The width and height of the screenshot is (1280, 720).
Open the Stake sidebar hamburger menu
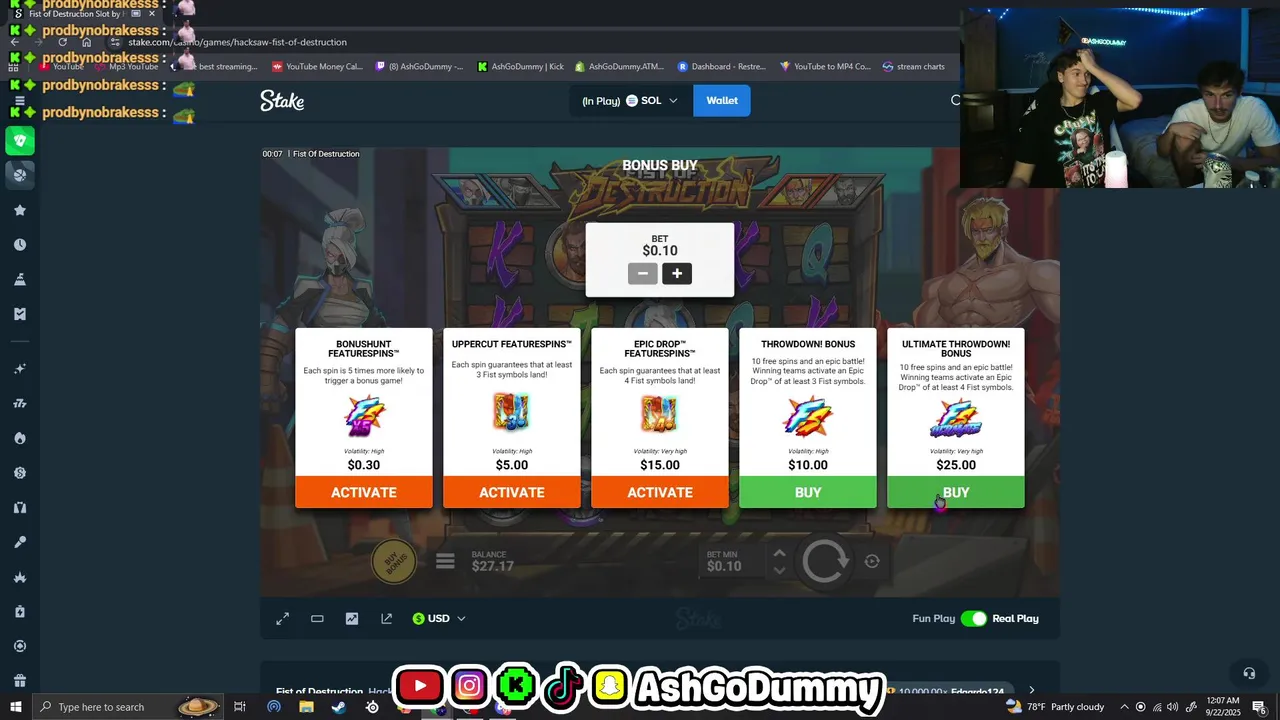coord(20,100)
